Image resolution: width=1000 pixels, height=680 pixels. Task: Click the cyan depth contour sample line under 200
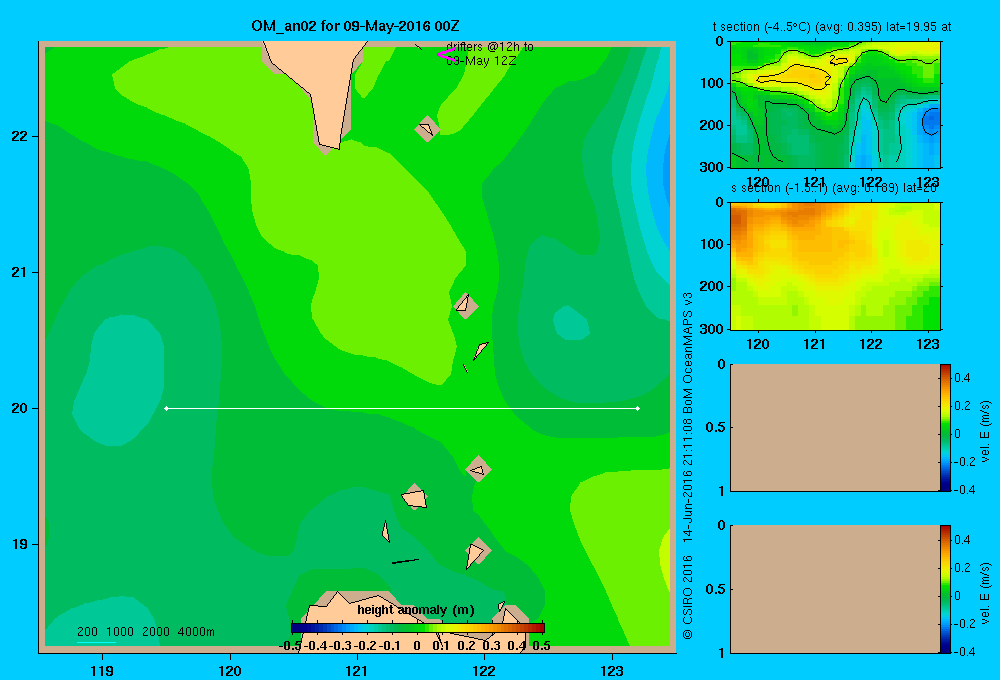[x=96, y=642]
